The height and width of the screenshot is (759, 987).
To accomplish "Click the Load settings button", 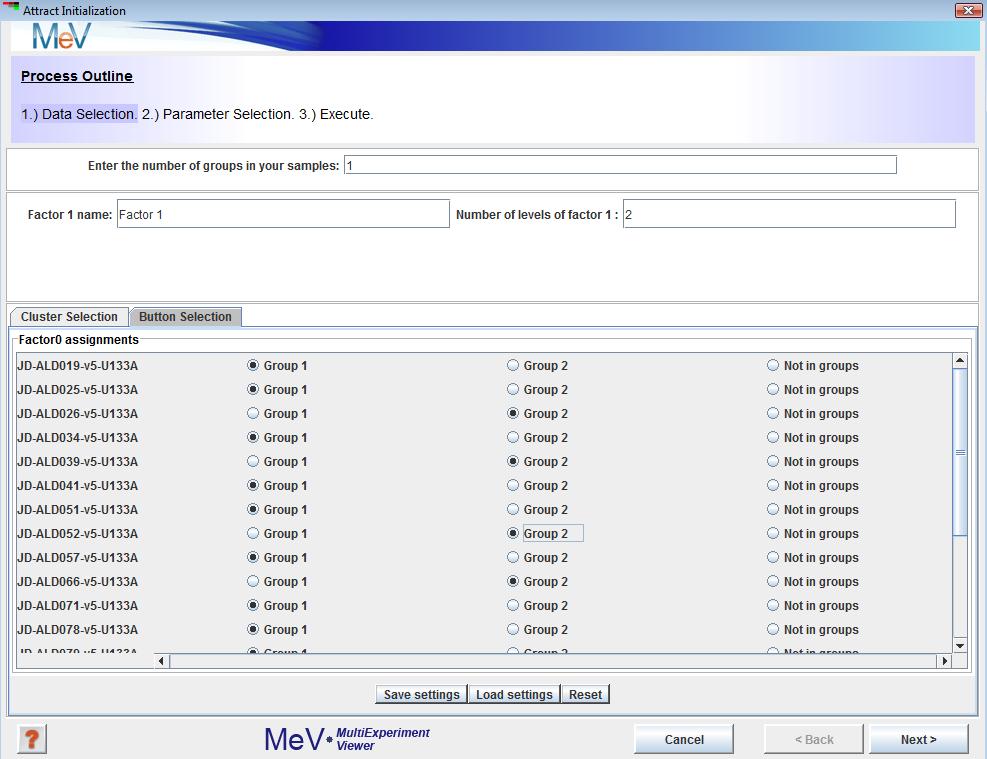I will pos(514,695).
